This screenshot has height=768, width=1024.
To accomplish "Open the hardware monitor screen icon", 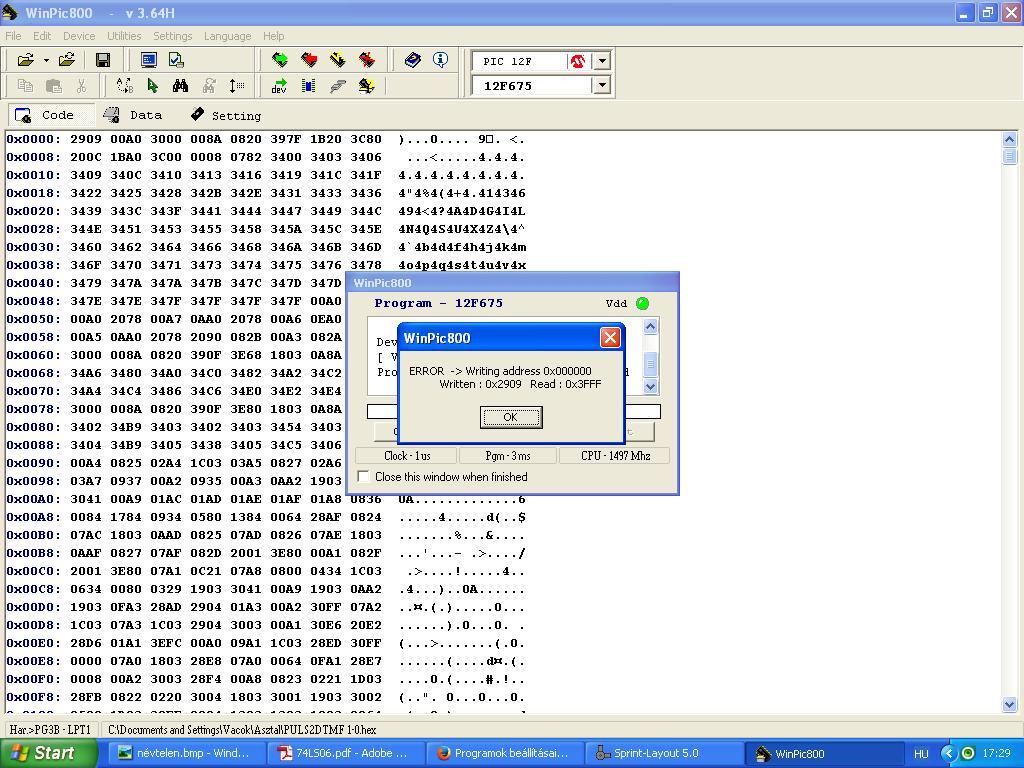I will click(149, 60).
